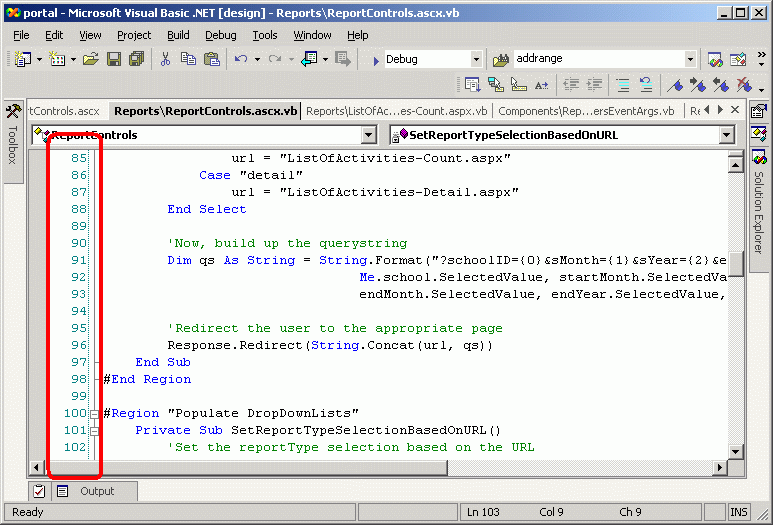Viewport: 773px width, 525px height.
Task: Open the Build menu
Action: 178,35
